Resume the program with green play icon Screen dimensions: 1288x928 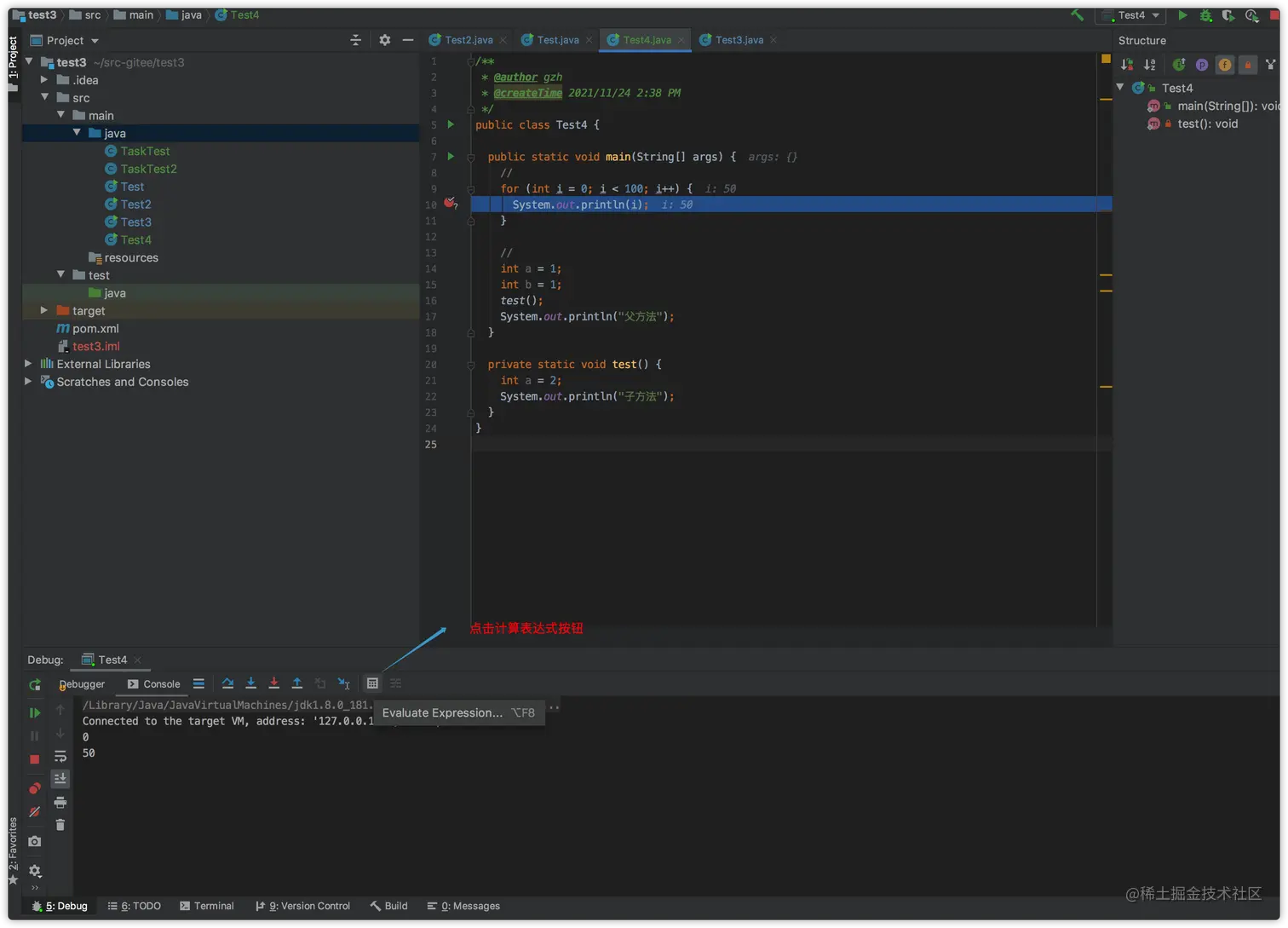(35, 712)
